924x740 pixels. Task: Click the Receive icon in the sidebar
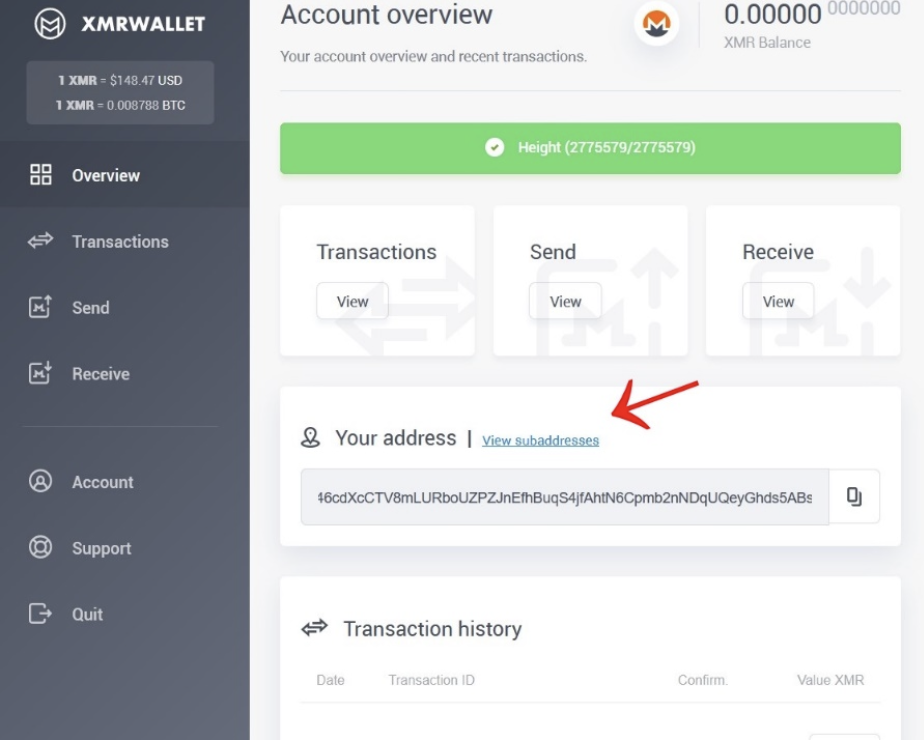[x=41, y=373]
